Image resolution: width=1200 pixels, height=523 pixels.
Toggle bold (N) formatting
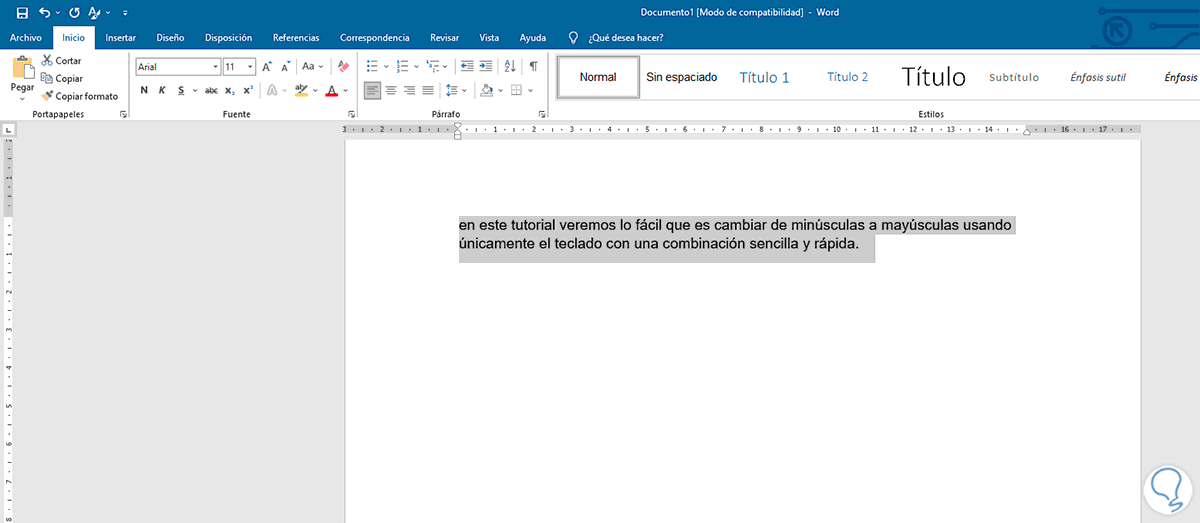(x=144, y=90)
